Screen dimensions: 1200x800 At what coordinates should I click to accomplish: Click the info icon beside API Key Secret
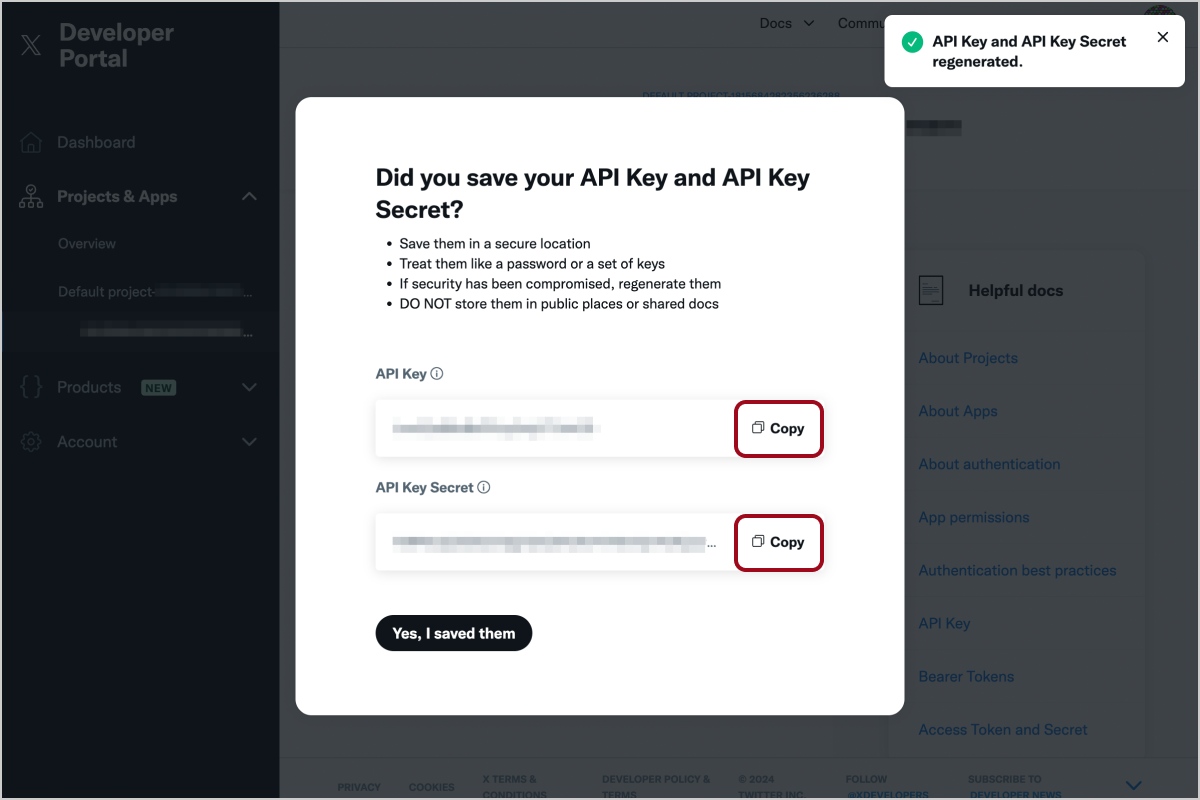click(x=484, y=488)
